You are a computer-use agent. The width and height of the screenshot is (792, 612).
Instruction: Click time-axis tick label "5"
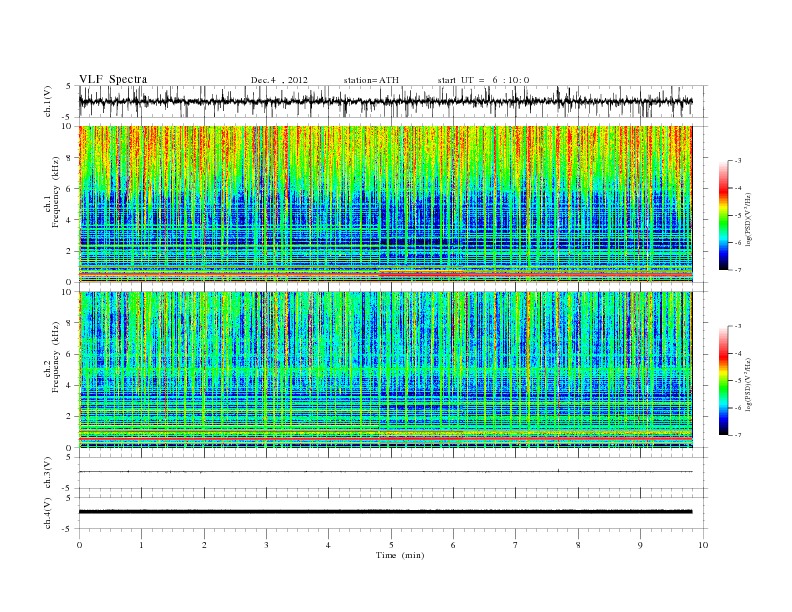[391, 545]
